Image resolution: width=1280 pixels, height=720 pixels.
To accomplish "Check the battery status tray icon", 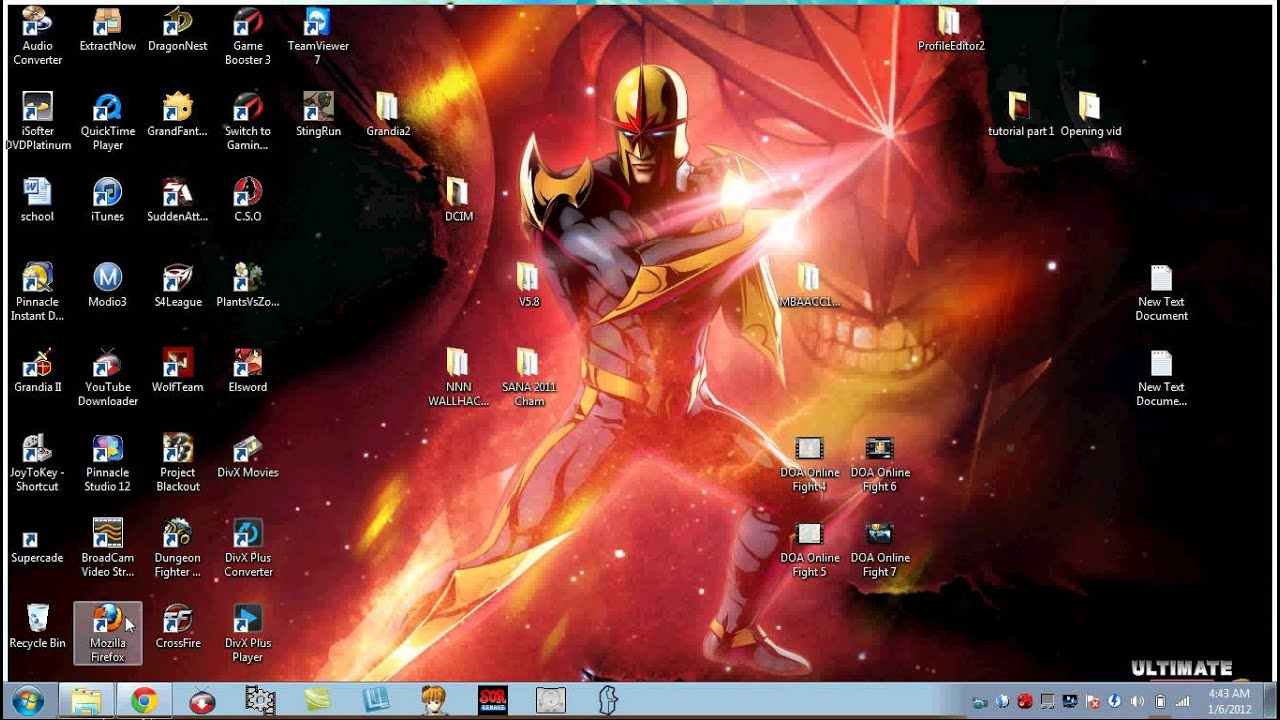I will tap(1161, 701).
